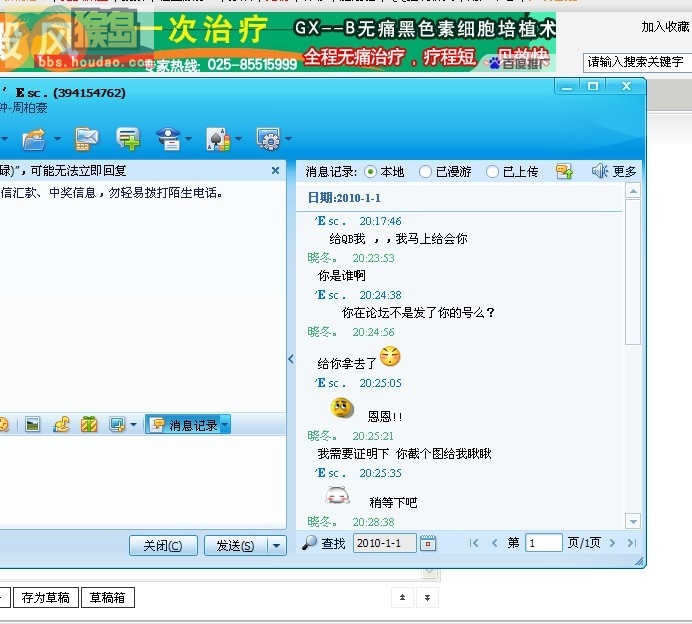Viewport: 692px width, 624px height.
Task: Expand the games icon dropdown arrow
Action: coord(239,139)
